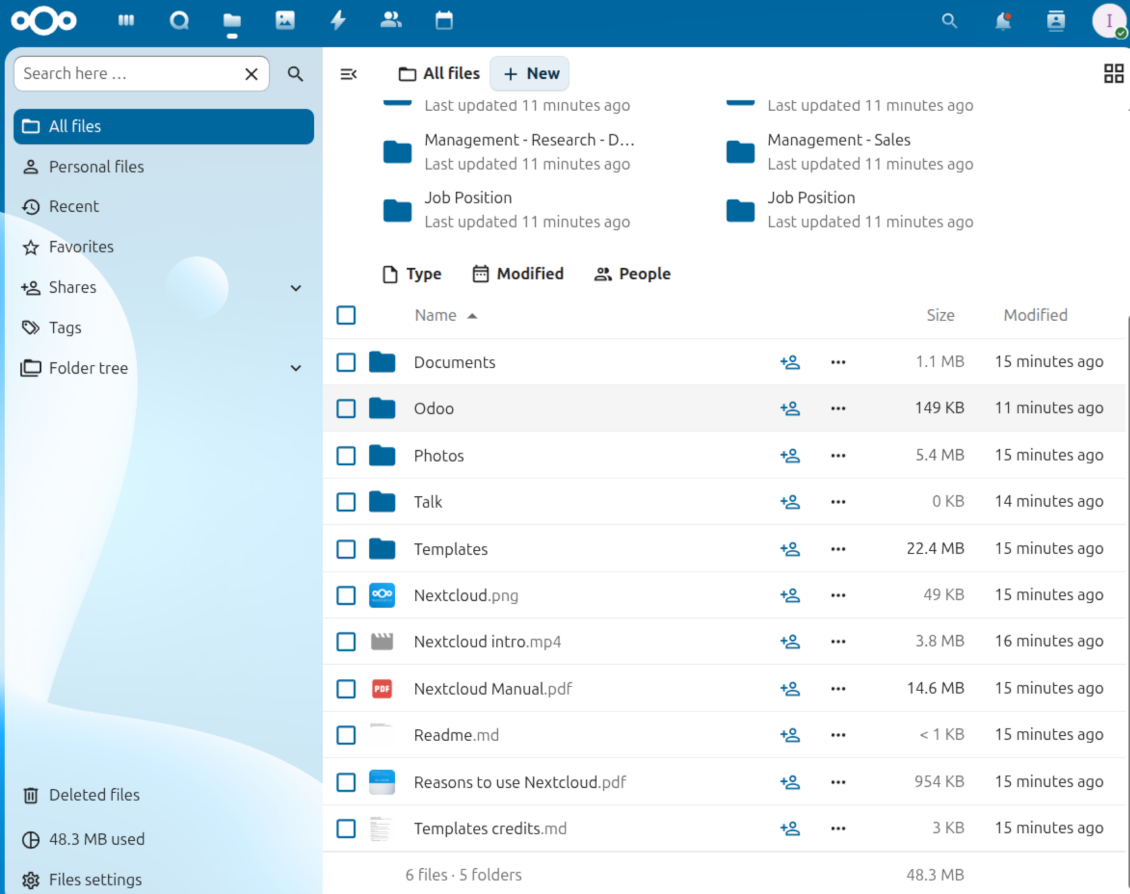The image size is (1130, 894).
Task: Open the Photos app icon in top bar
Action: [285, 20]
